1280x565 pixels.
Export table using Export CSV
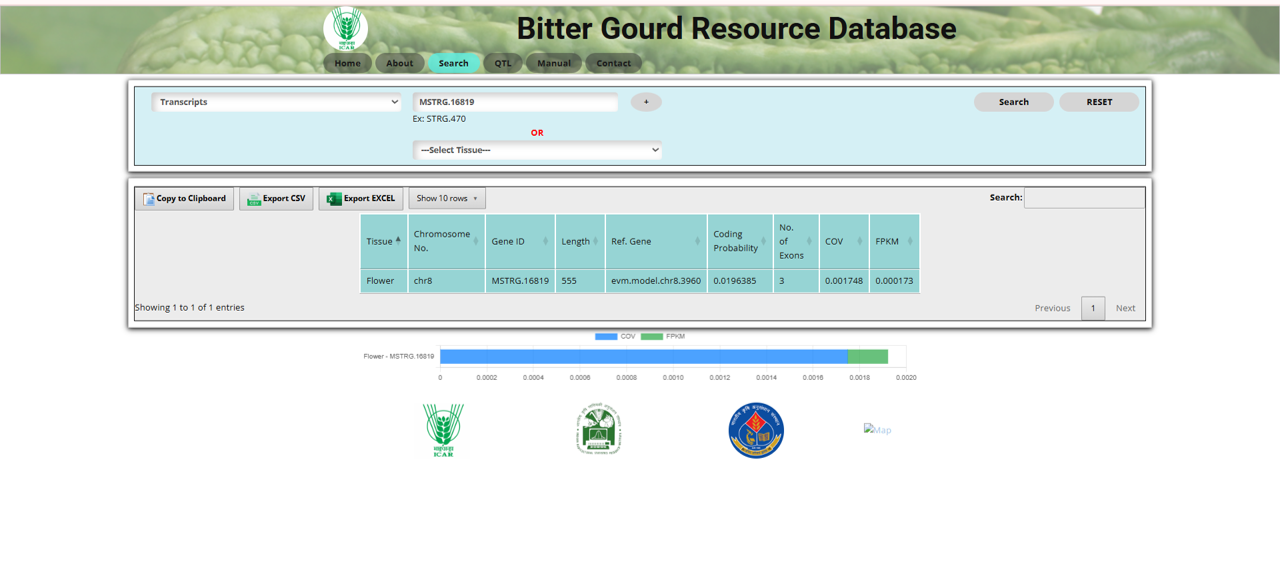[276, 199]
